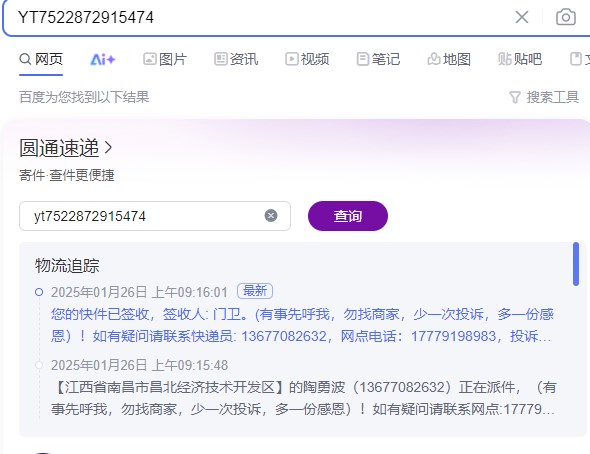Click the 寄件·查件更便捷 subtitle
This screenshot has width=590, height=454.
pos(67,175)
